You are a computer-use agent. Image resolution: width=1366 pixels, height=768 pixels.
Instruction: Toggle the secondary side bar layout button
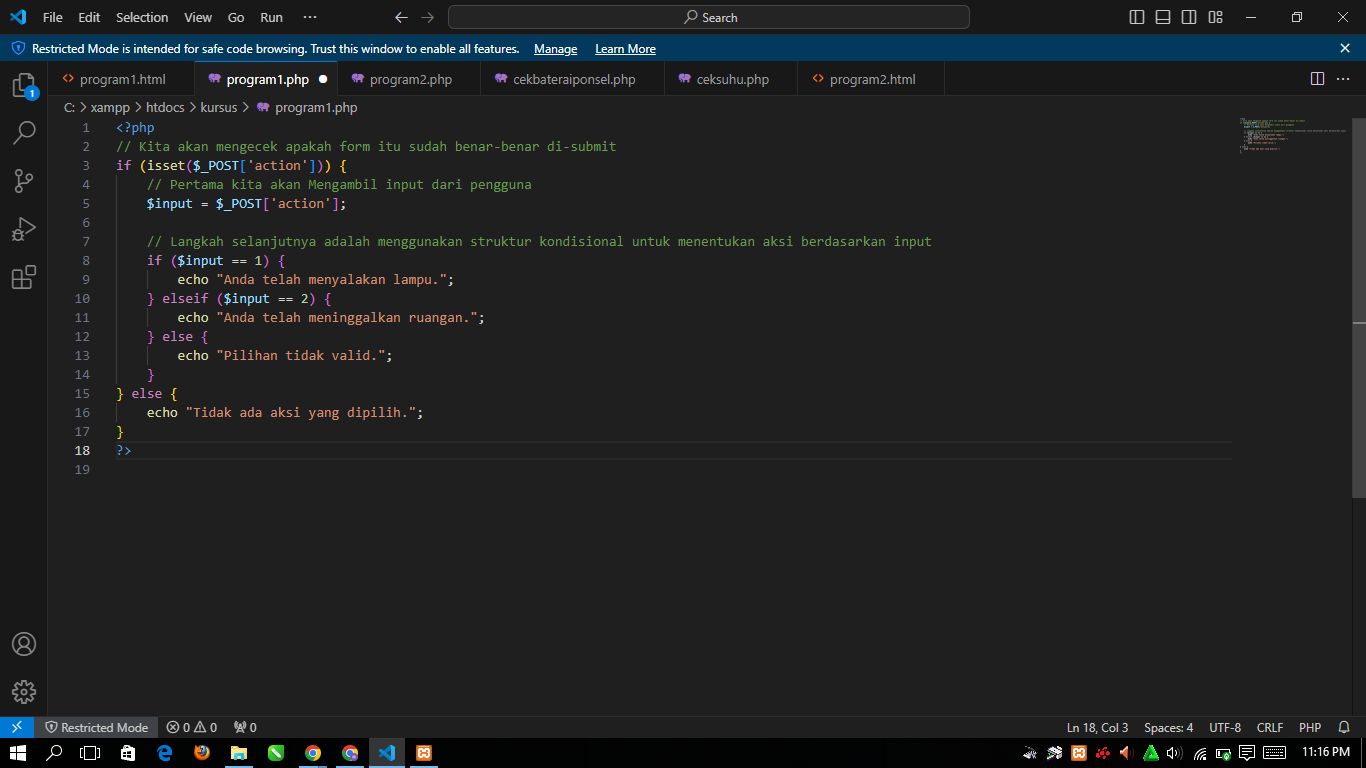pos(1189,17)
